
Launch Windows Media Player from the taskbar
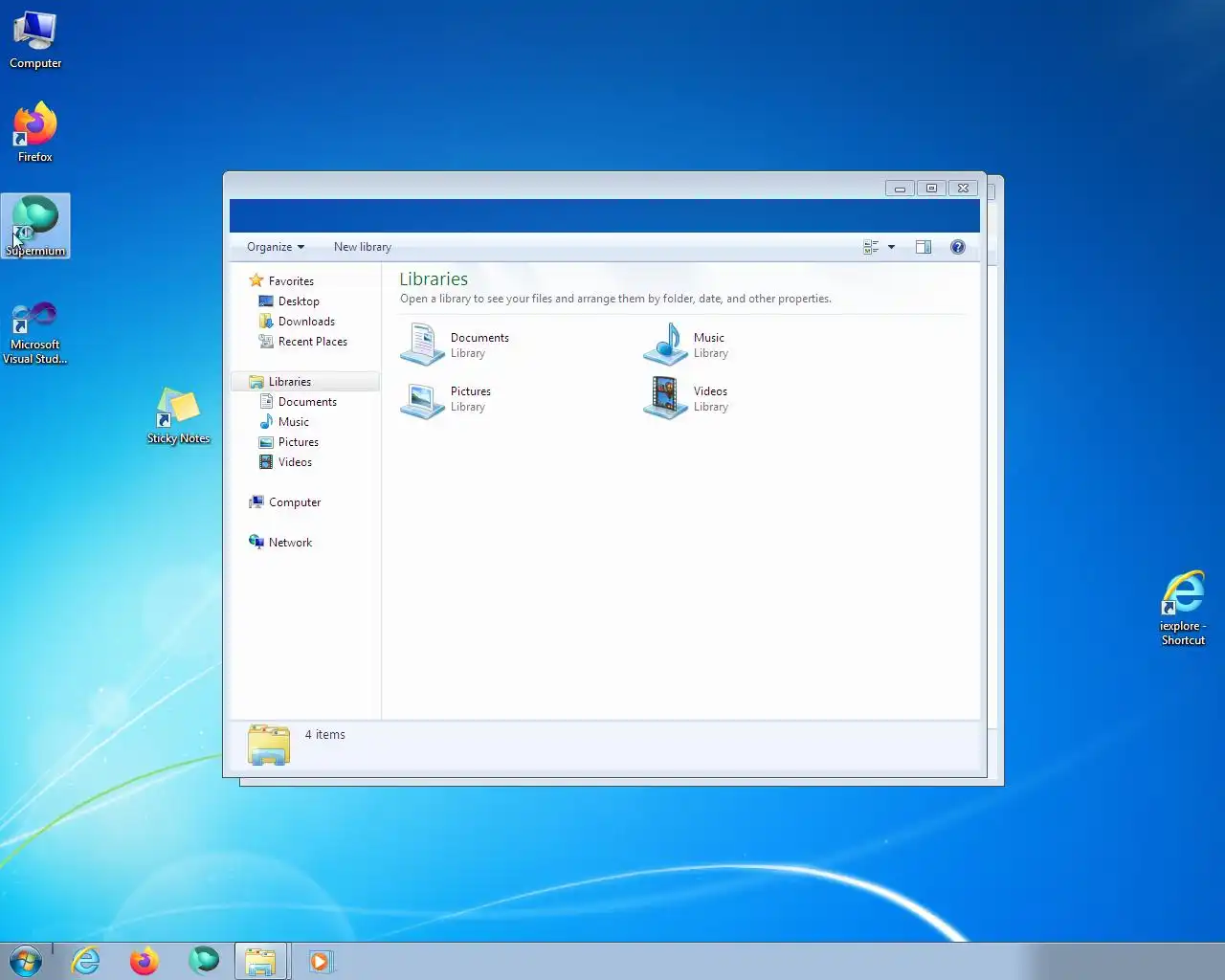(321, 961)
